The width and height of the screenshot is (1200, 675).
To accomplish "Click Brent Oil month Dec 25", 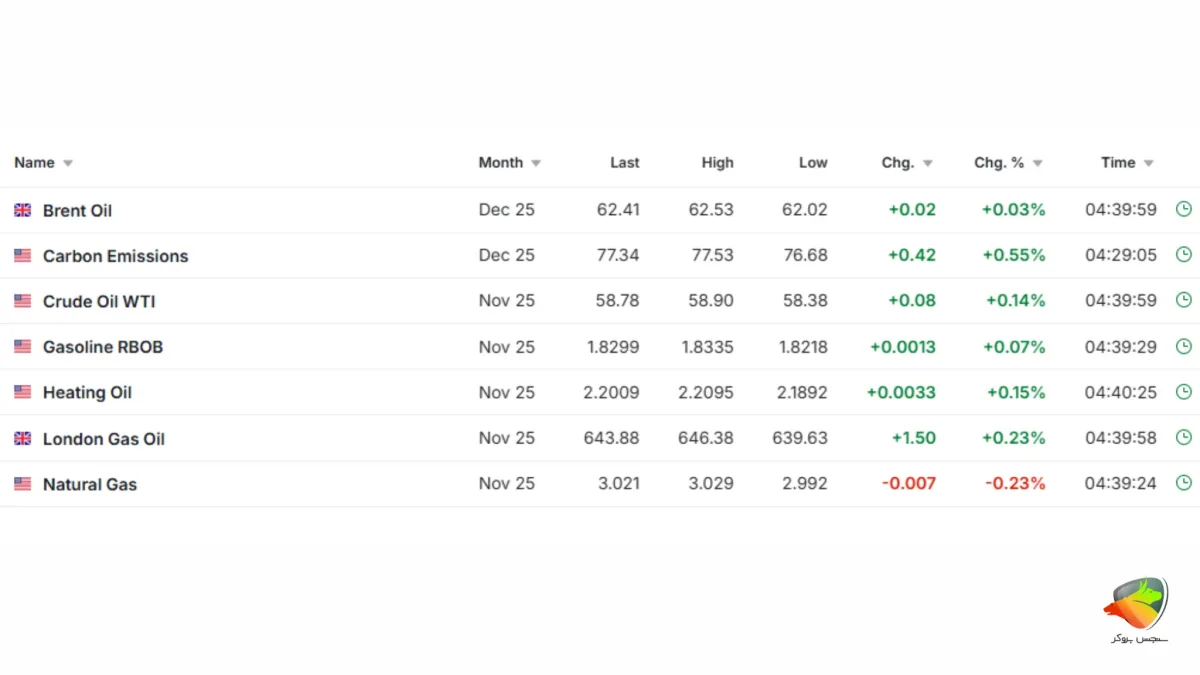I will click(x=506, y=210).
